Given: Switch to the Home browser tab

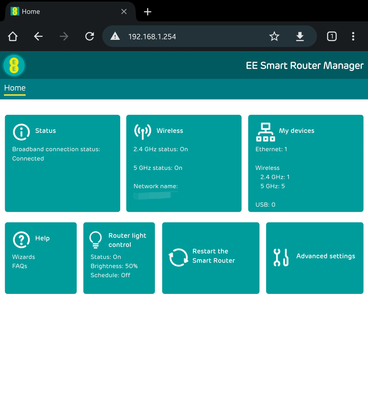Looking at the screenshot, I should point(70,12).
